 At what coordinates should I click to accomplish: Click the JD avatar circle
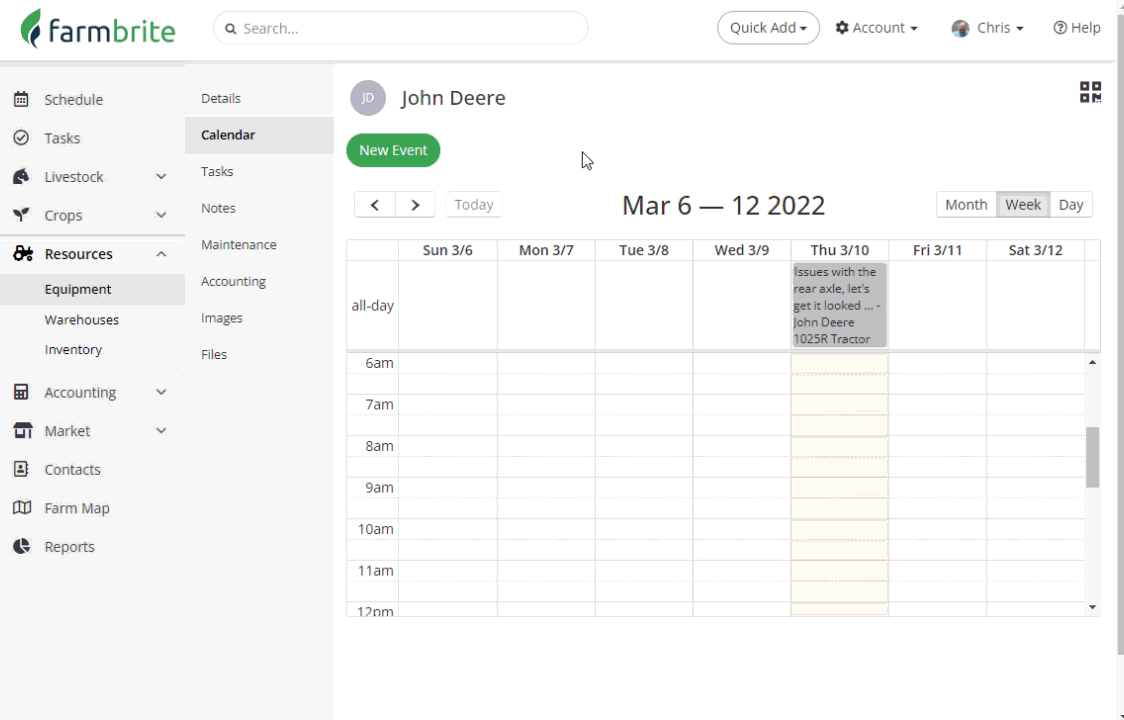(x=368, y=98)
